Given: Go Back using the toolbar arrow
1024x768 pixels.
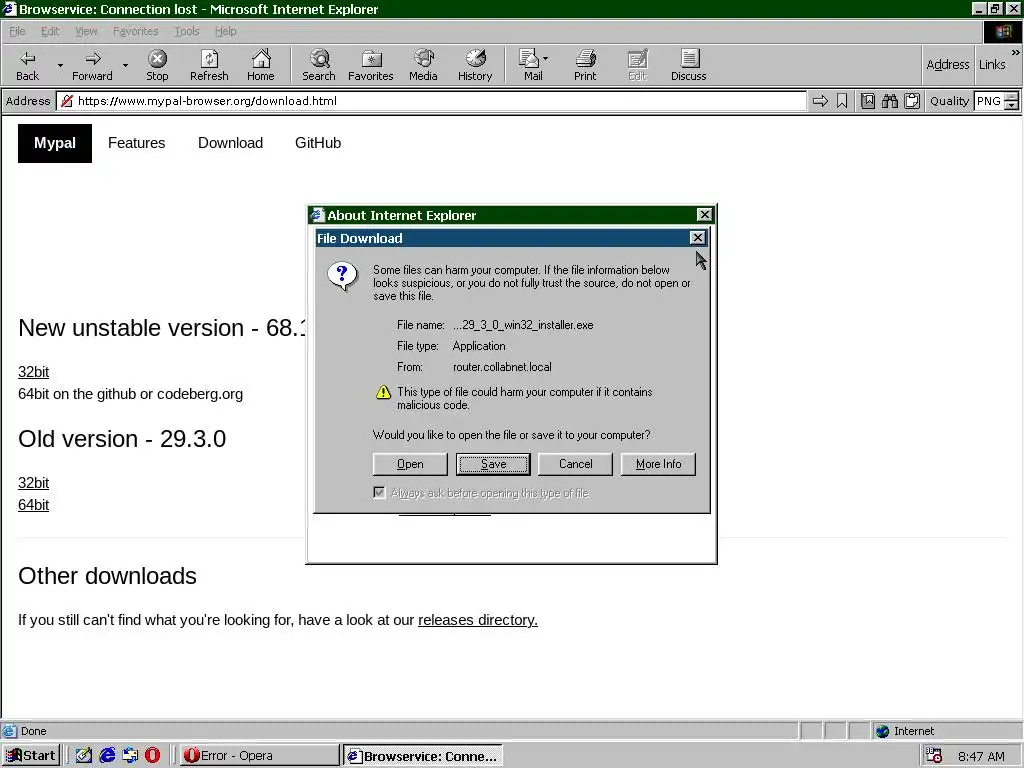Looking at the screenshot, I should pyautogui.click(x=27, y=65).
